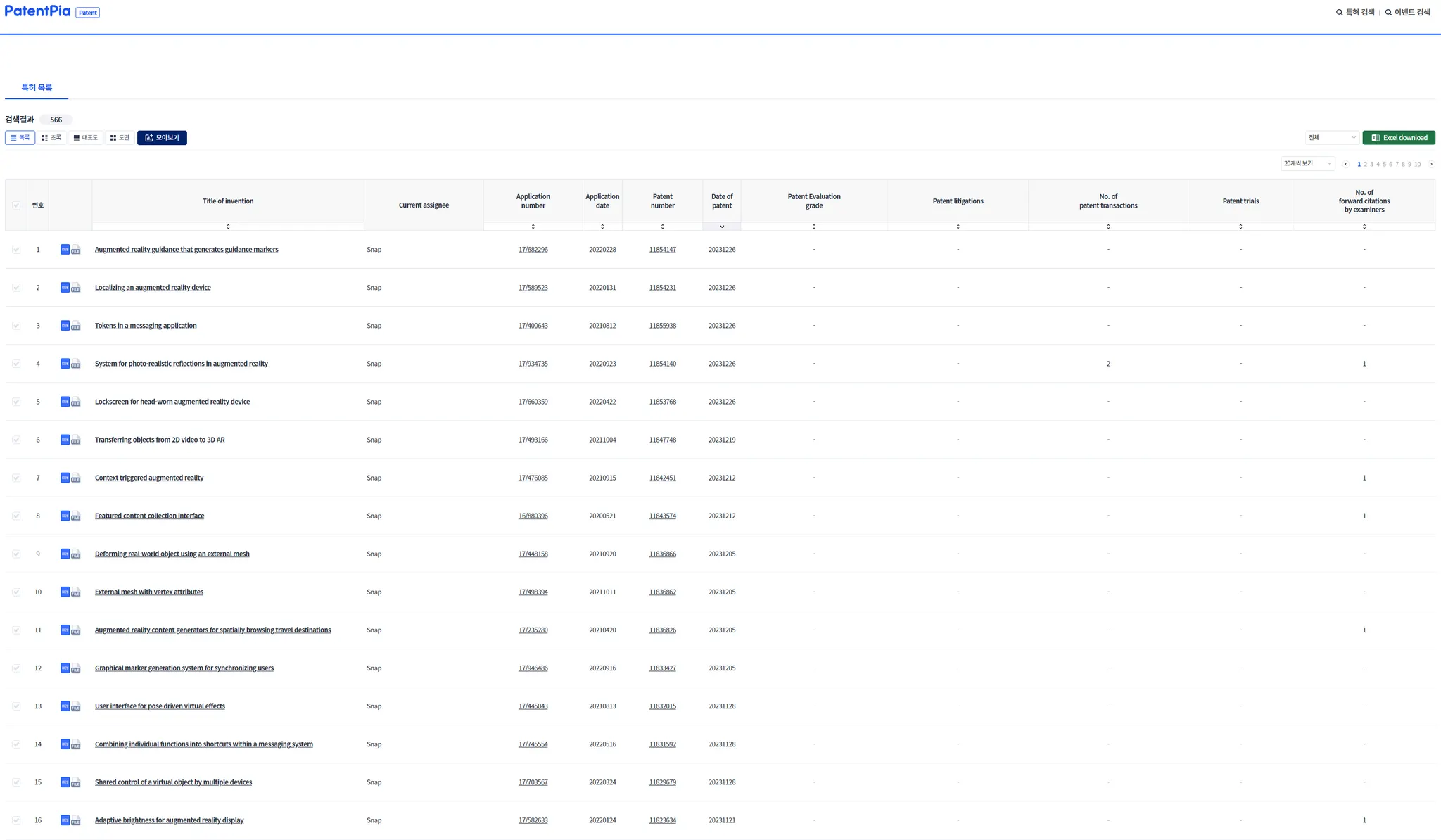
Task: Go to page 5 in pagination
Action: 1384,164
